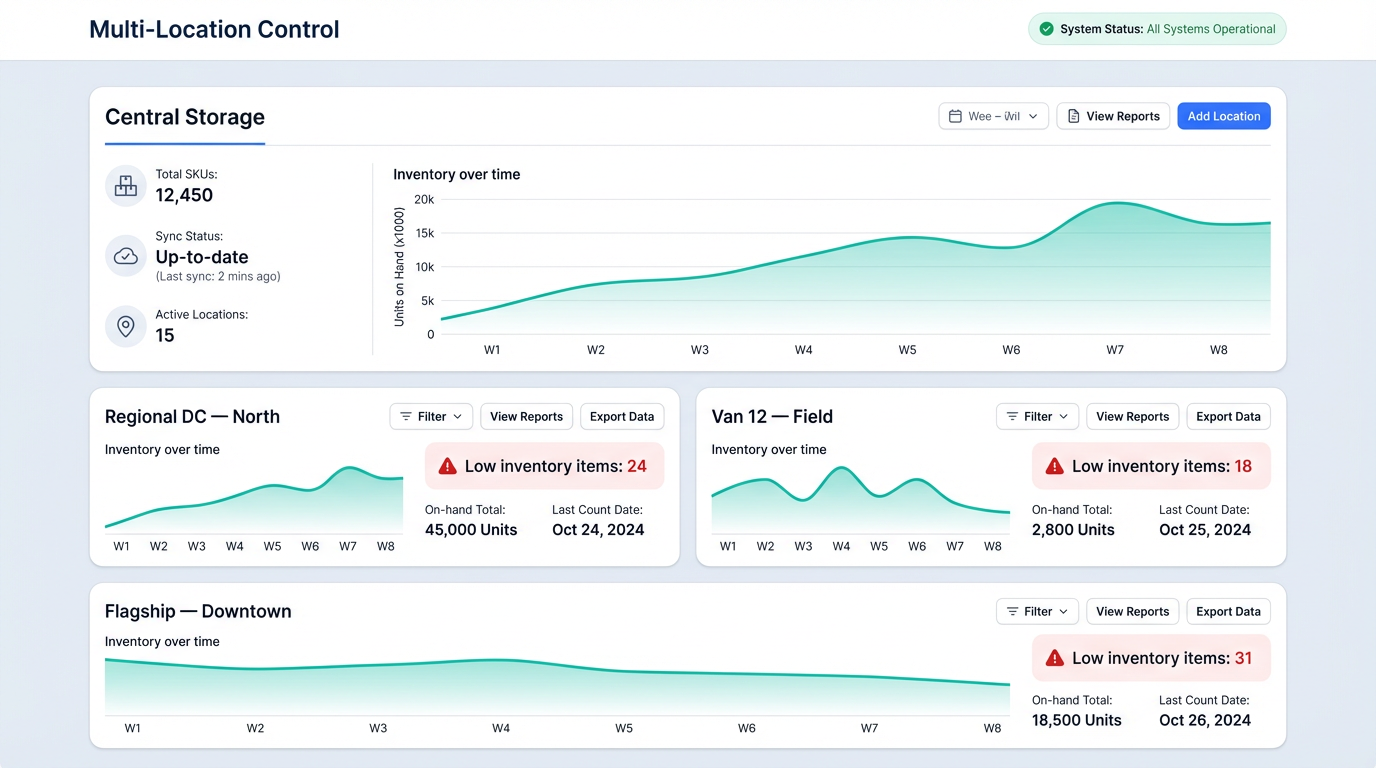Expand the Filter dropdown for Van 12 Field
The image size is (1376, 768).
(x=1037, y=416)
